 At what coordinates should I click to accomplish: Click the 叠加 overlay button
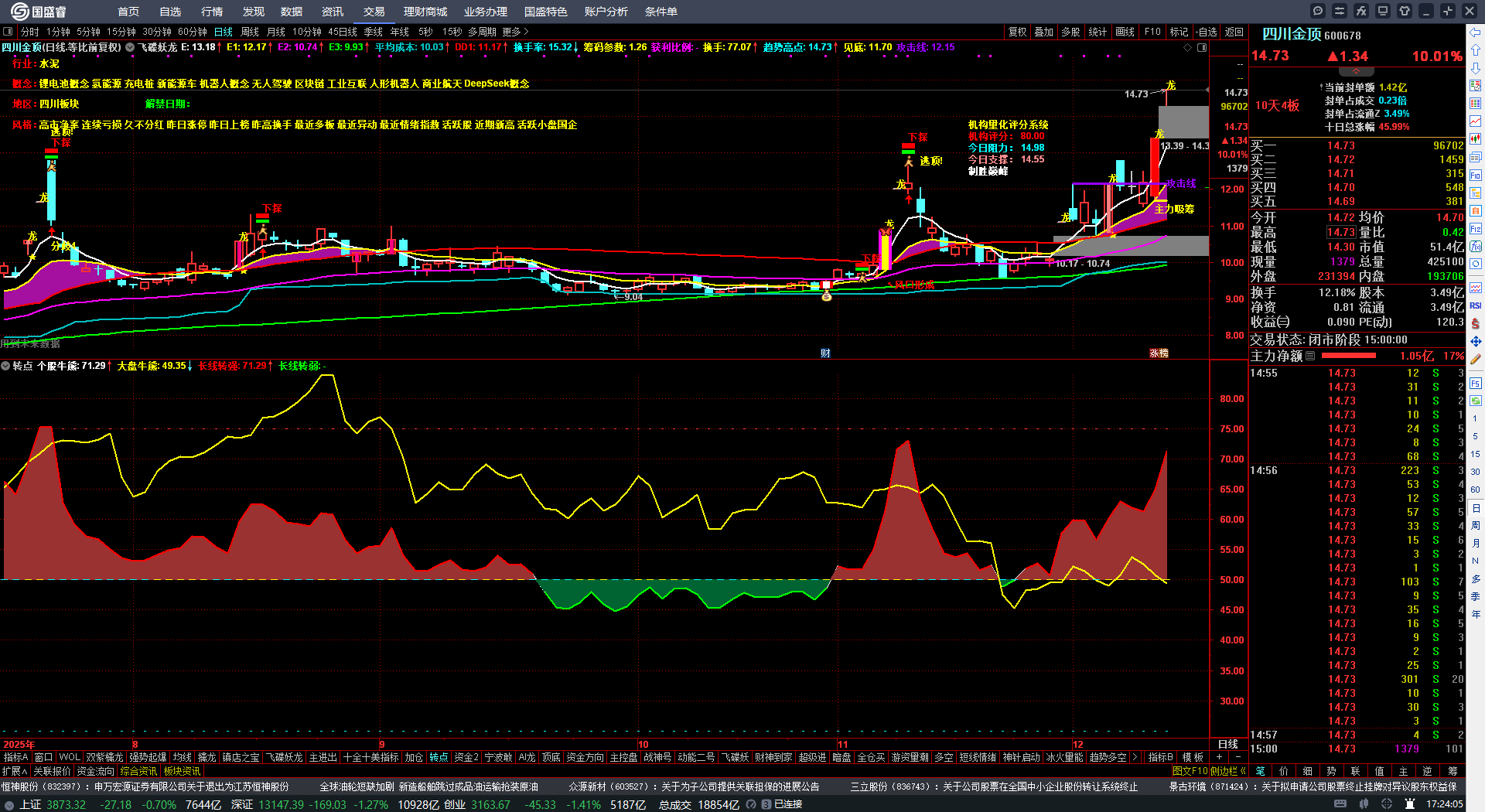click(x=1044, y=32)
